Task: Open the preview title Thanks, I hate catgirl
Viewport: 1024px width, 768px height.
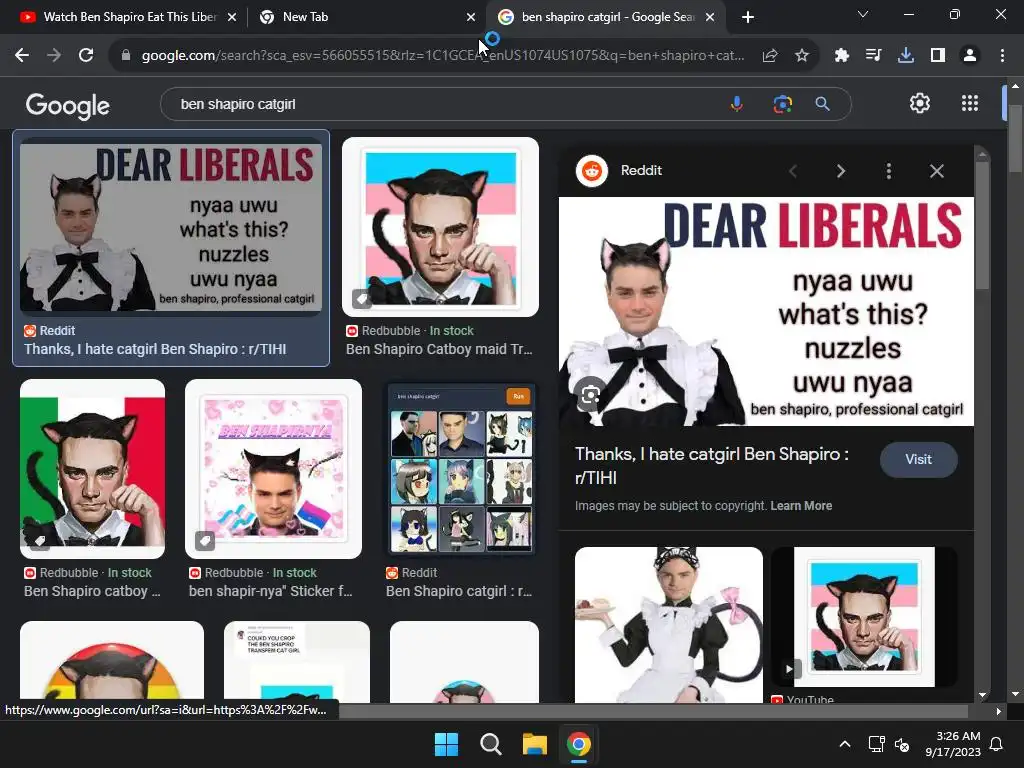Action: [x=712, y=466]
